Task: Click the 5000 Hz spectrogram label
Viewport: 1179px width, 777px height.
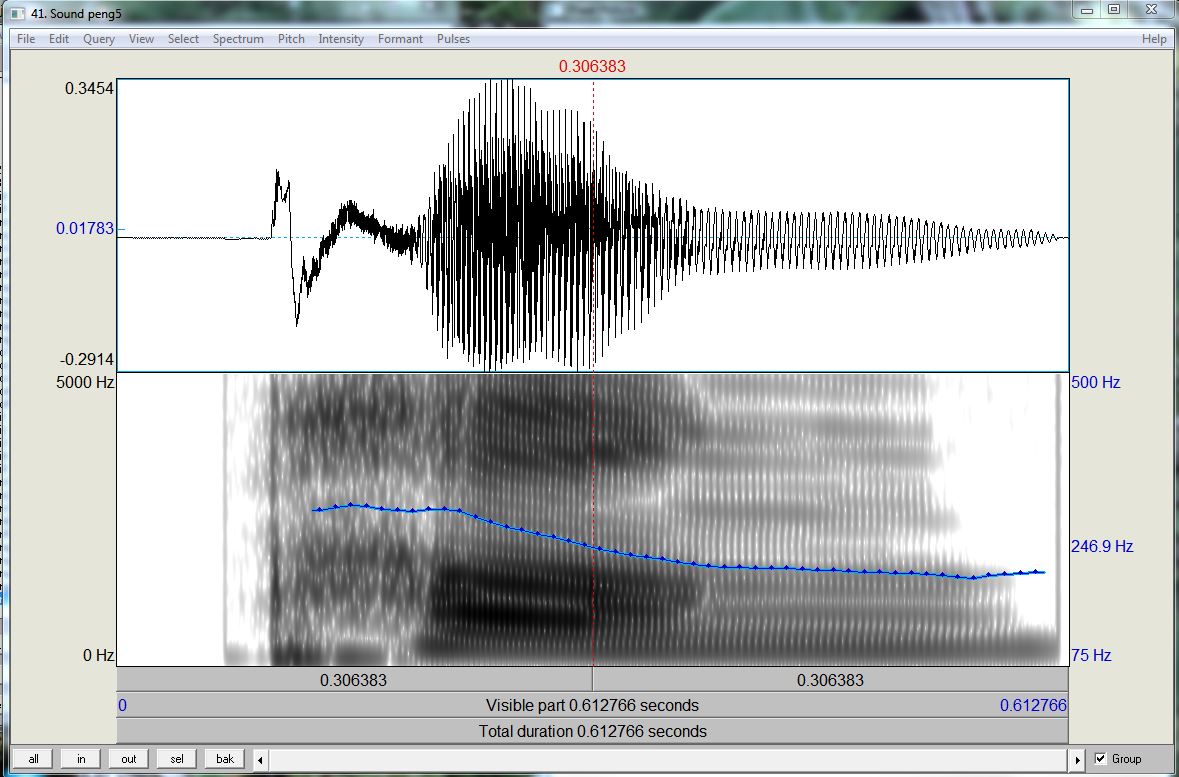Action: click(x=85, y=382)
